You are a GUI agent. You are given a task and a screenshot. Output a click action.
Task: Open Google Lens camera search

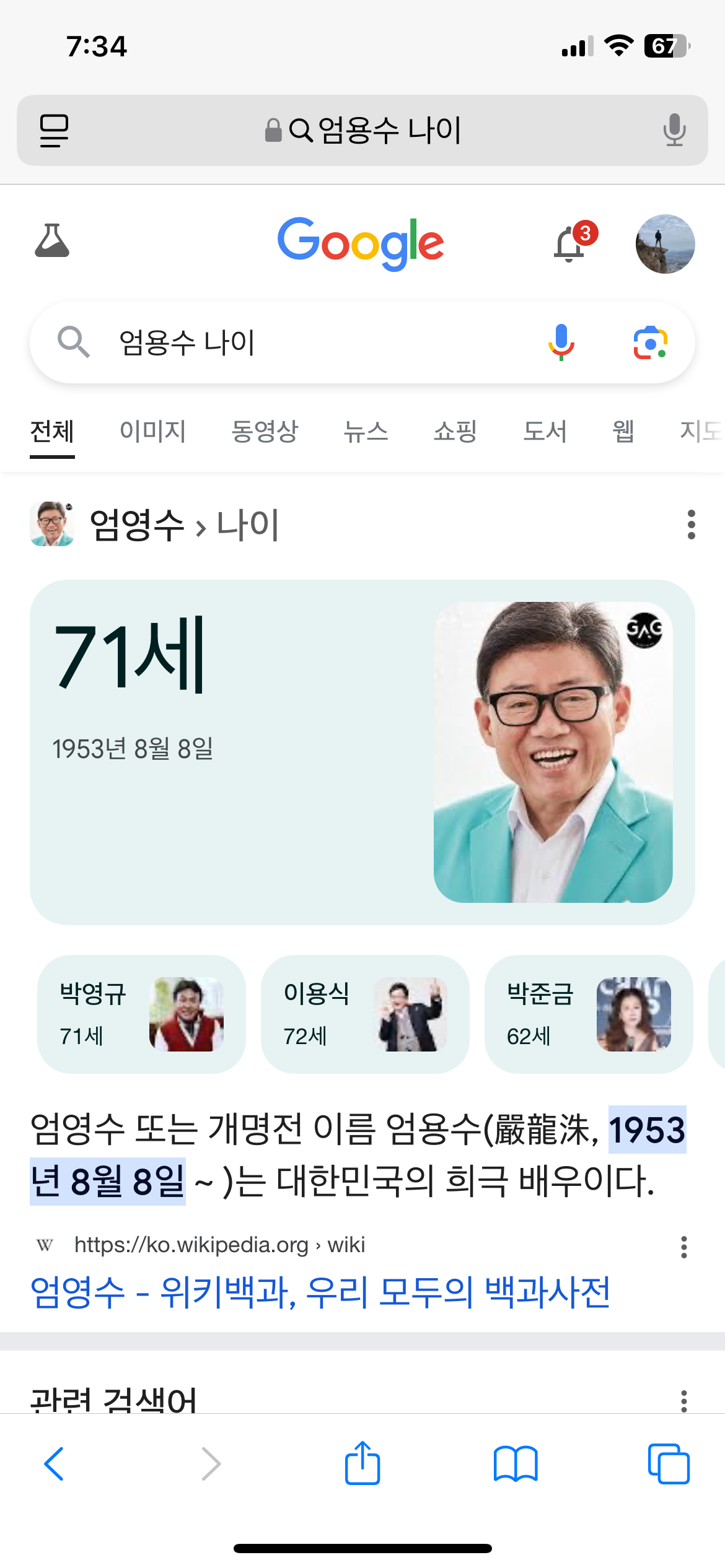click(x=650, y=342)
